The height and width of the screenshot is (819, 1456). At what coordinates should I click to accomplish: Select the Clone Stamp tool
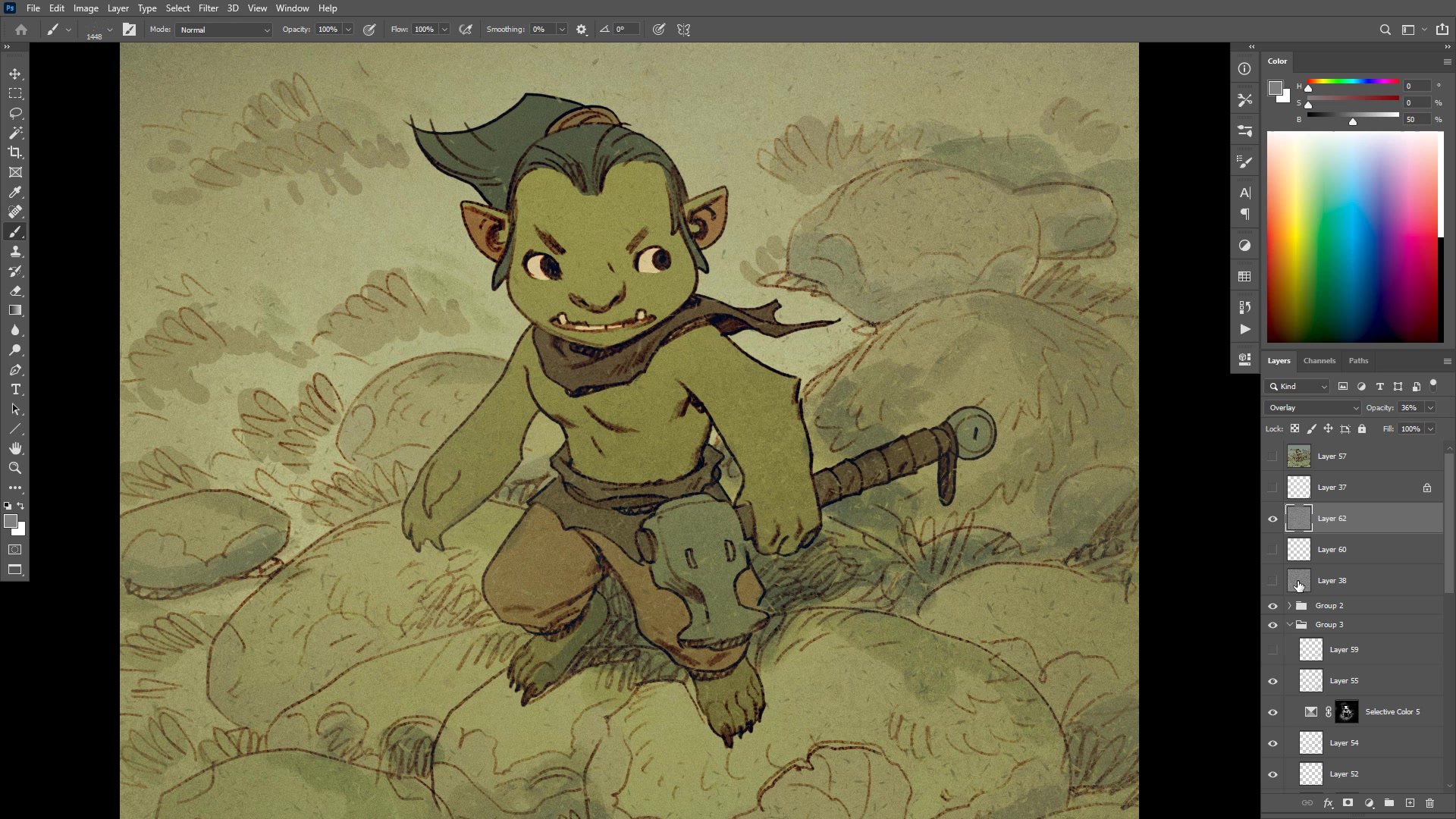15,251
